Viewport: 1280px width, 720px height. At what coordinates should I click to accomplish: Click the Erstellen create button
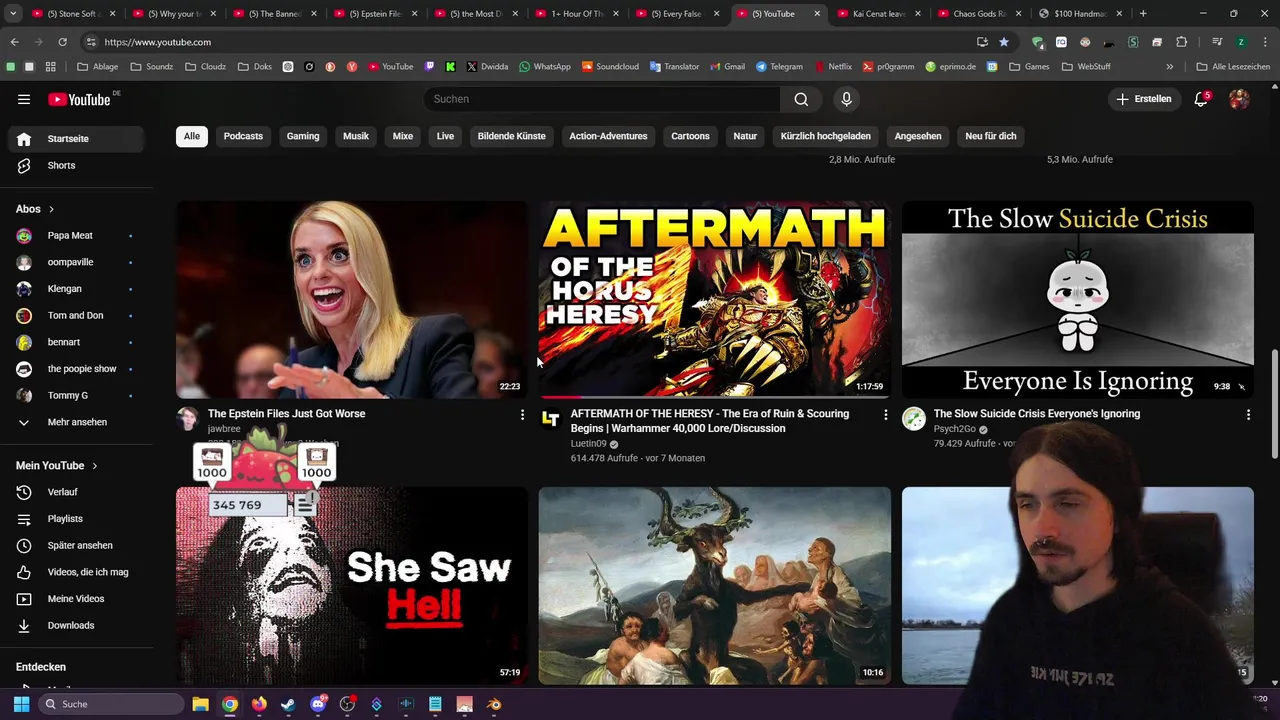tap(1143, 99)
